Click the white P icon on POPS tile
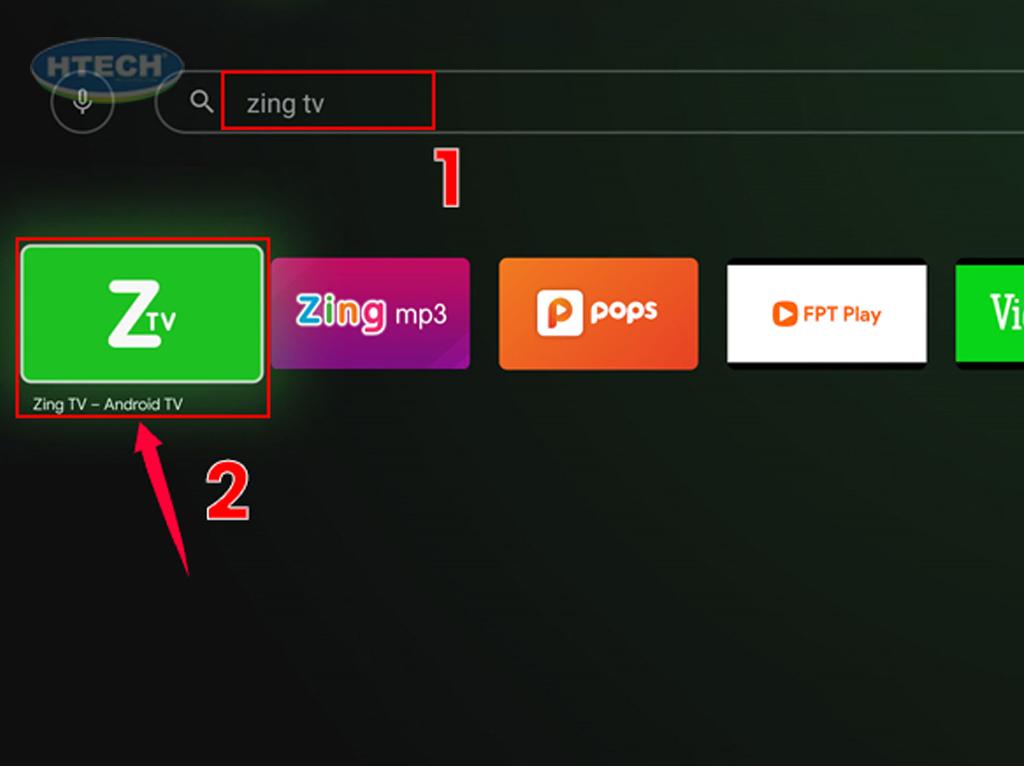This screenshot has height=768, width=1024. click(x=560, y=313)
